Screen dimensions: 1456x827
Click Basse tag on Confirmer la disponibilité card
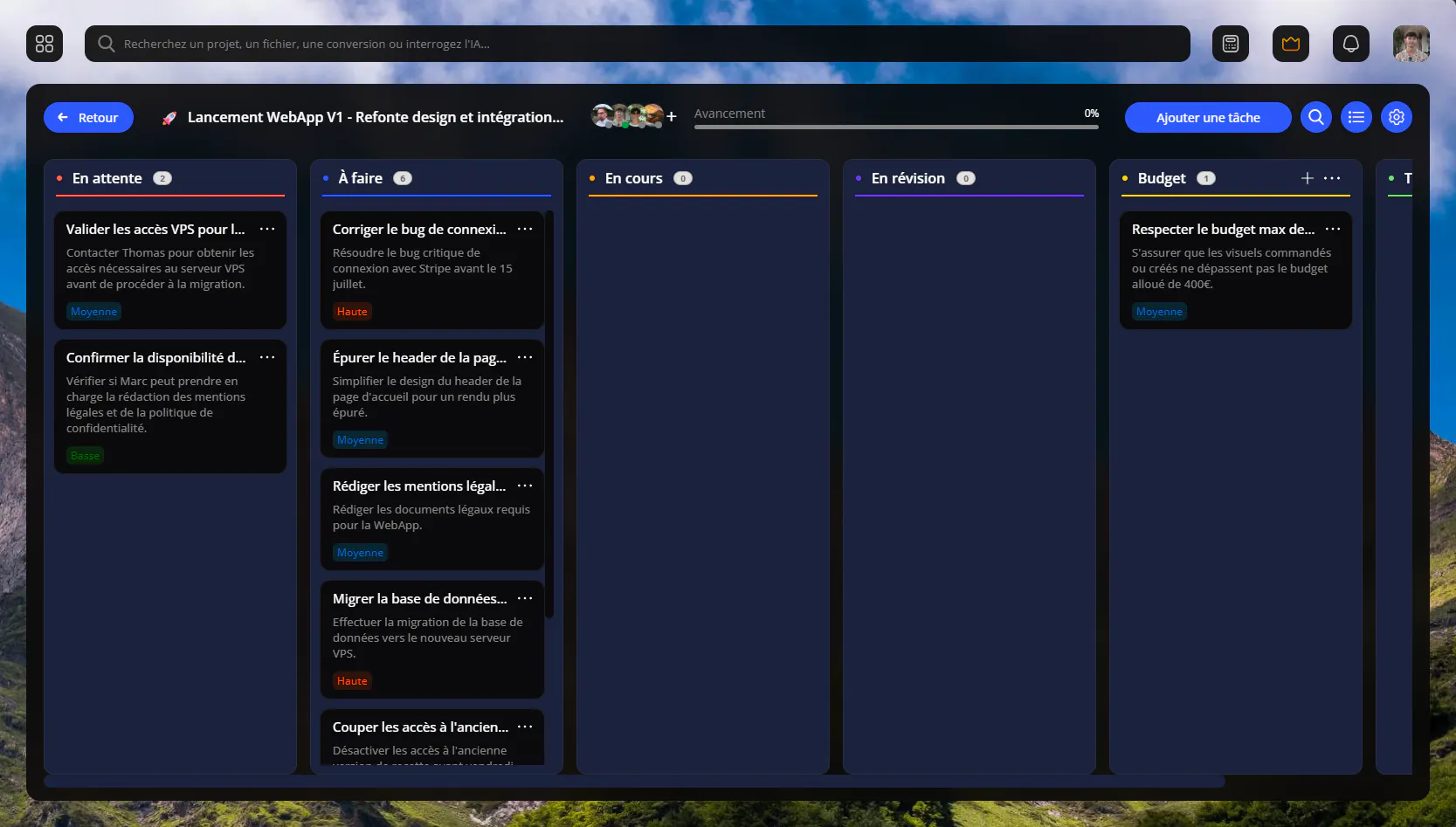point(85,456)
